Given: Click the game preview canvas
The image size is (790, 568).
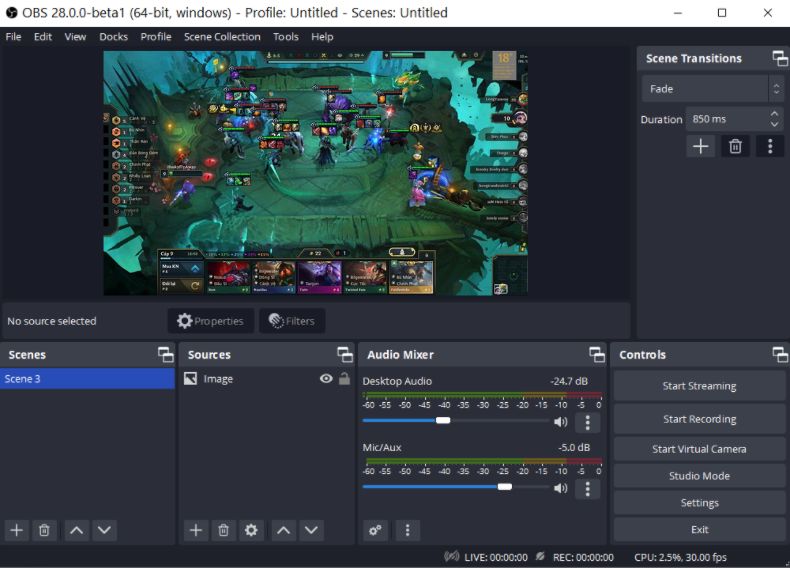Looking at the screenshot, I should click(315, 173).
